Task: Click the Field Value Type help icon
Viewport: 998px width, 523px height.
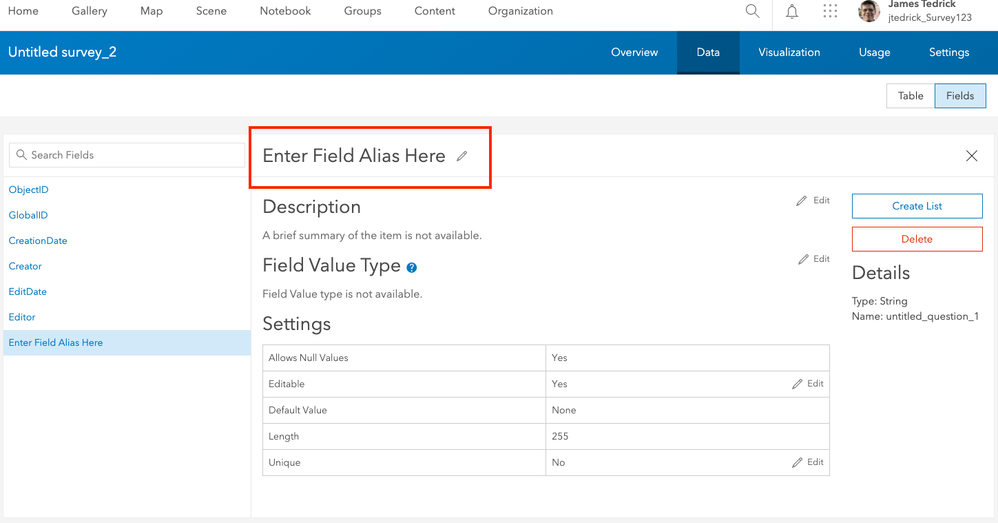Action: 412,268
